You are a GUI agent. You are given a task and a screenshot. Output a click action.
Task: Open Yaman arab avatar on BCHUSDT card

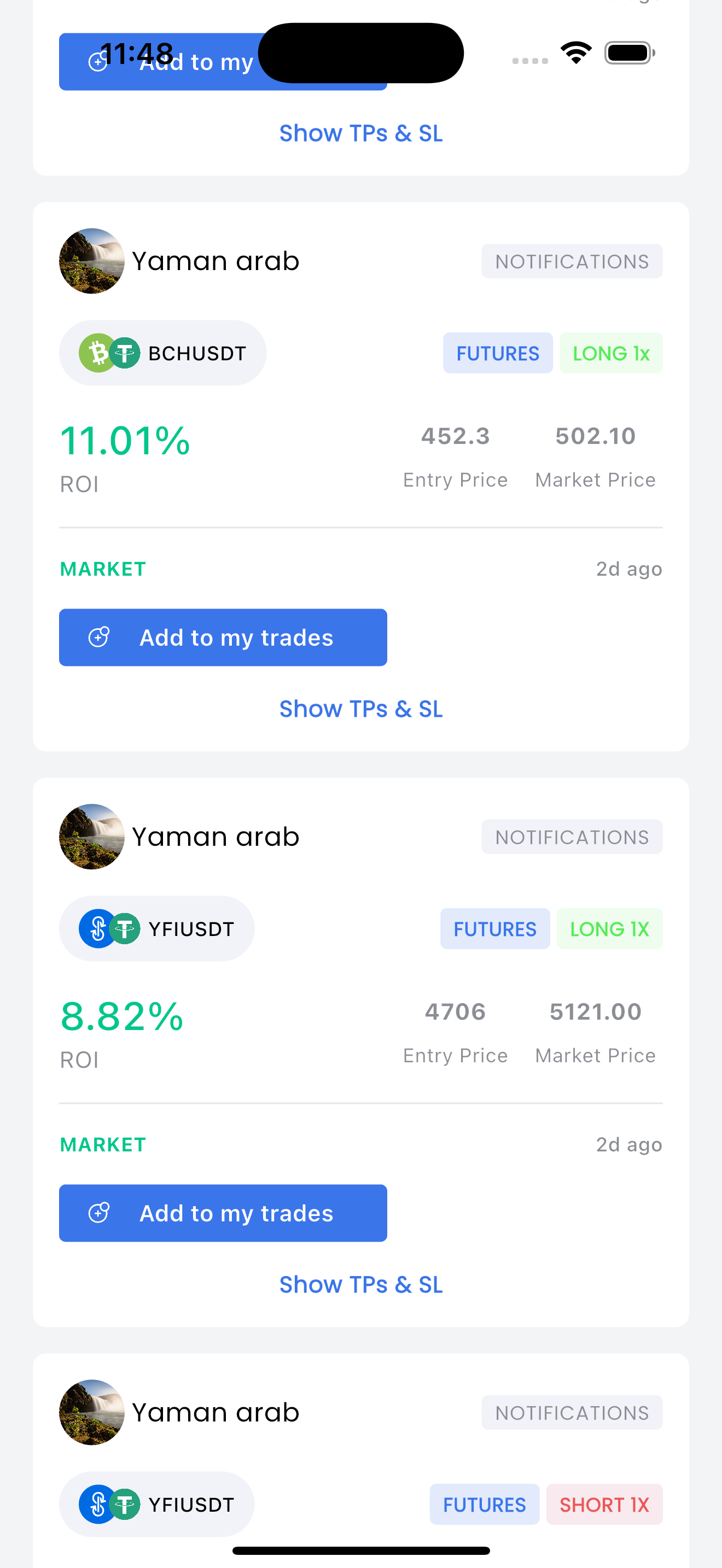92,261
